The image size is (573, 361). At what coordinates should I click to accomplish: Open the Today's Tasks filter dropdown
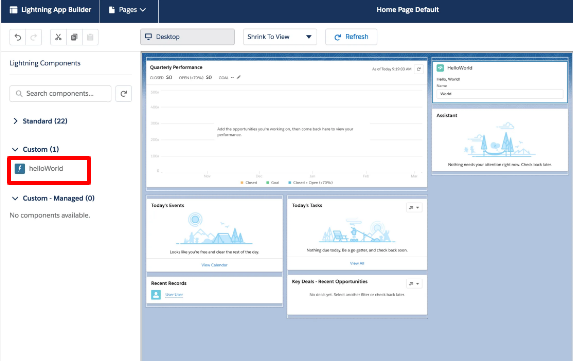coord(414,208)
